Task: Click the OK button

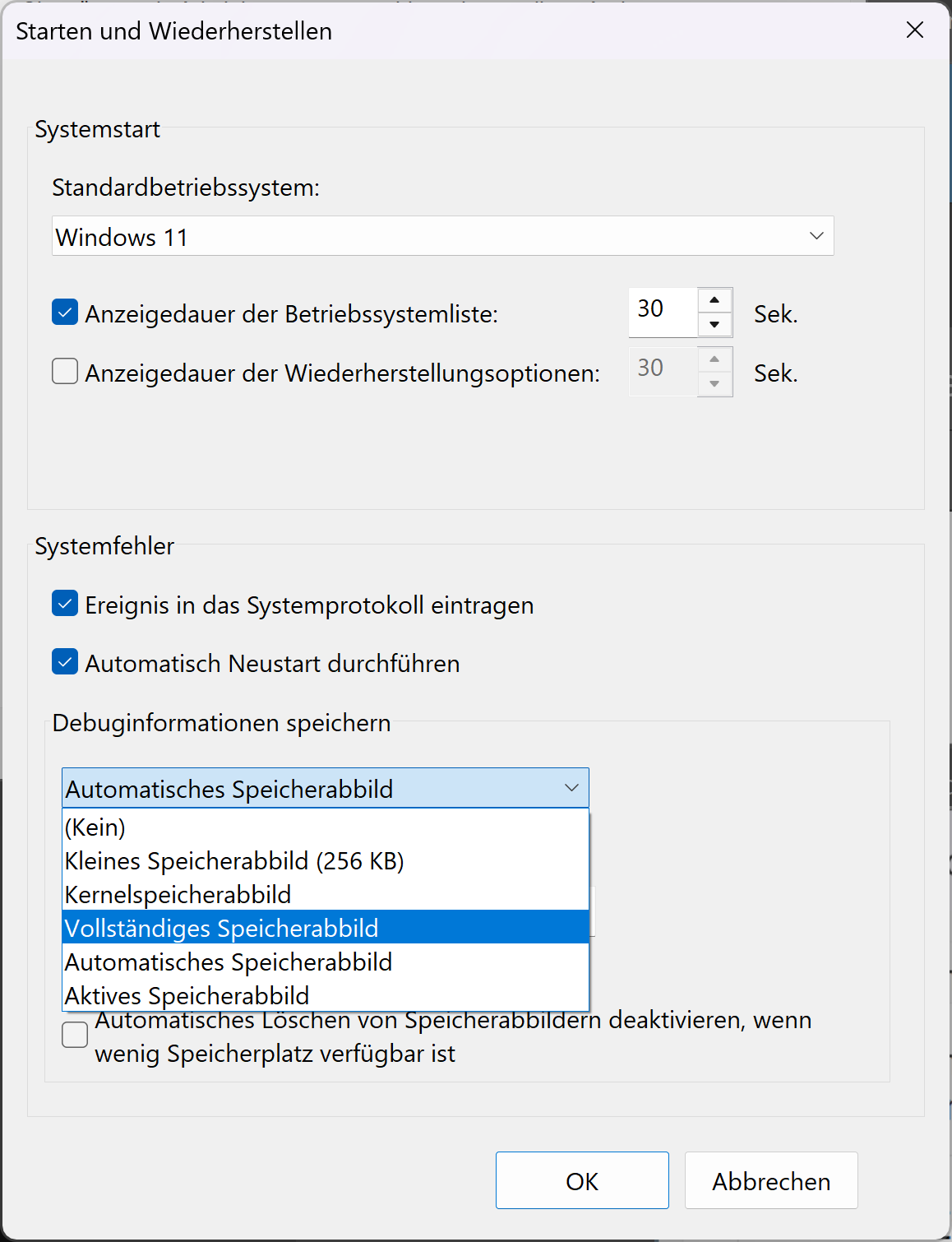Action: tap(582, 1180)
